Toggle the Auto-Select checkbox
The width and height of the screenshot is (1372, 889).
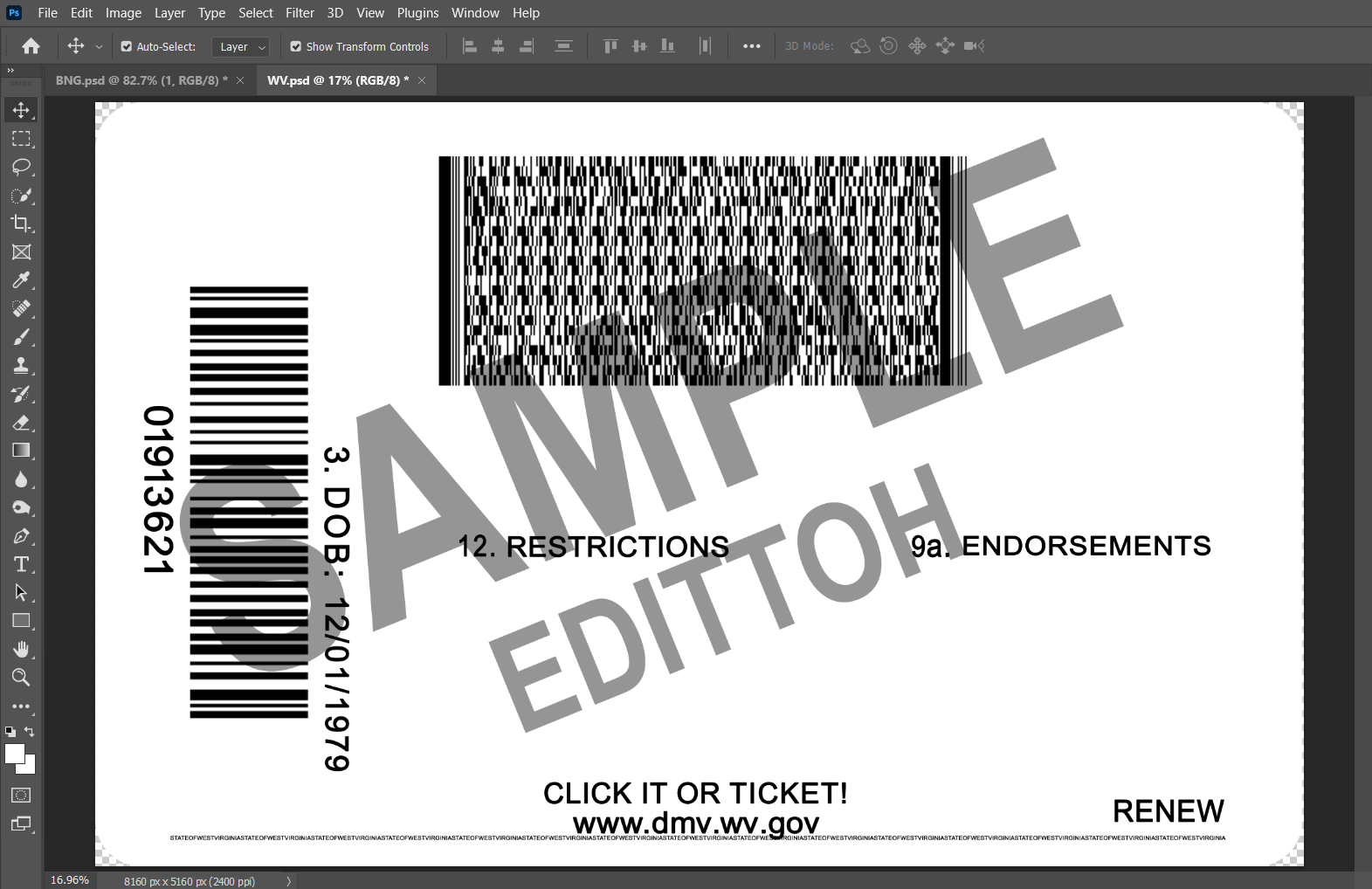(x=127, y=46)
